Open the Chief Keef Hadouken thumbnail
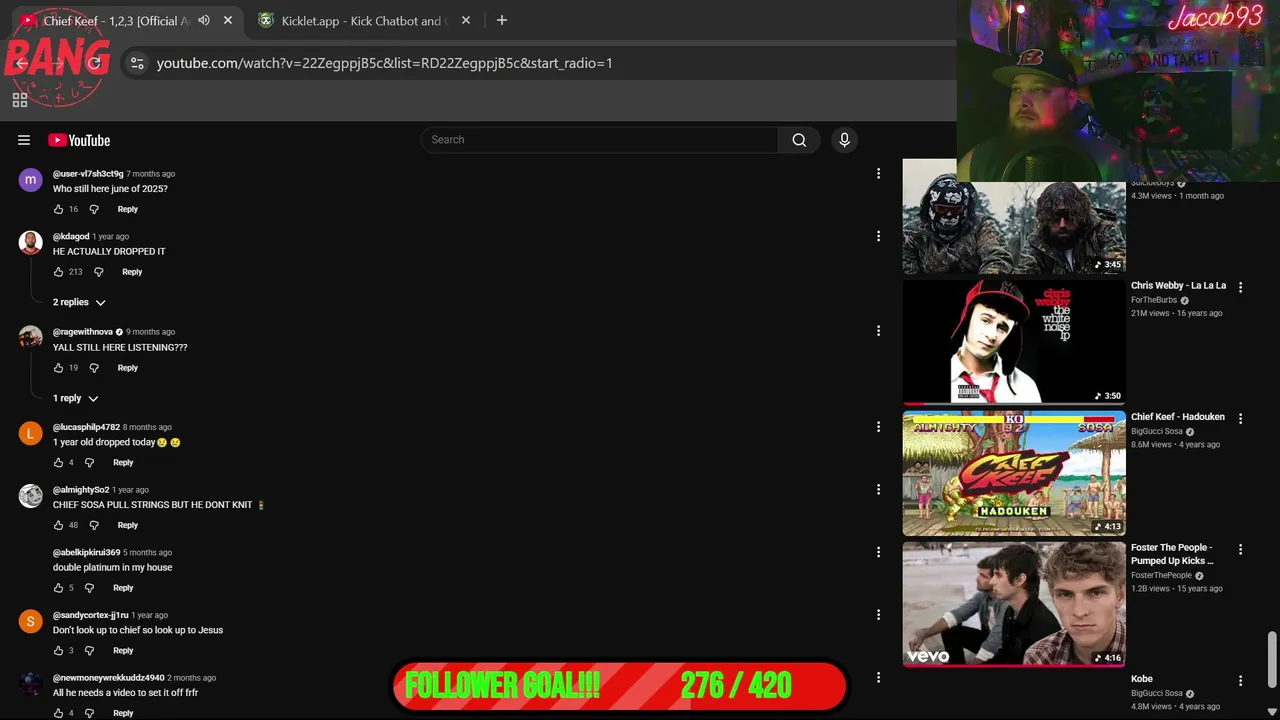This screenshot has height=720, width=1280. coord(1014,473)
